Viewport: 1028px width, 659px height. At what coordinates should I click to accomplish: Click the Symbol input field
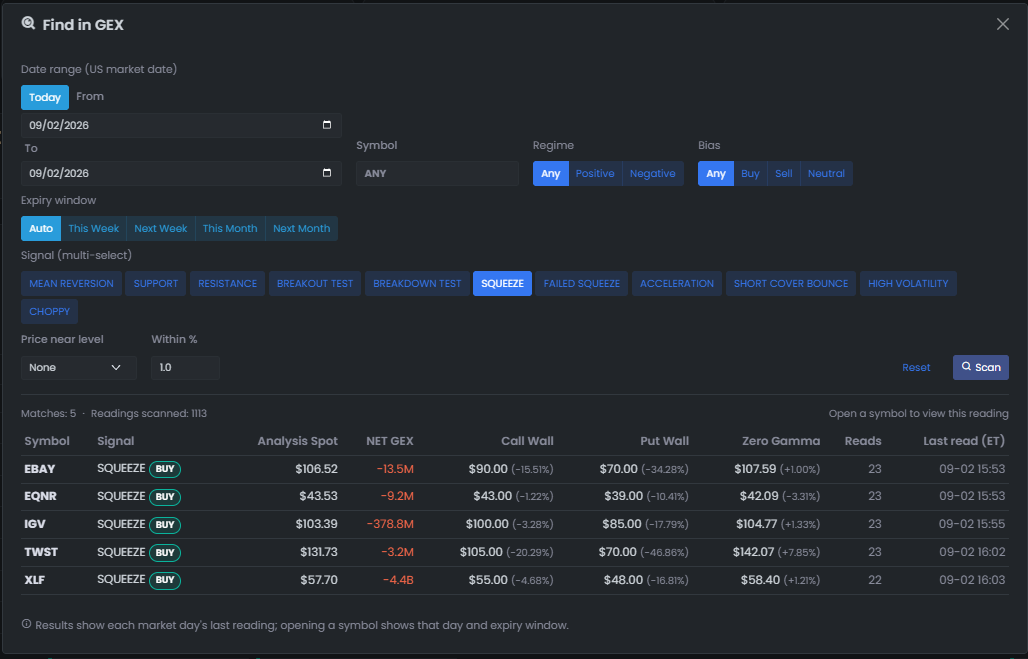coord(437,174)
